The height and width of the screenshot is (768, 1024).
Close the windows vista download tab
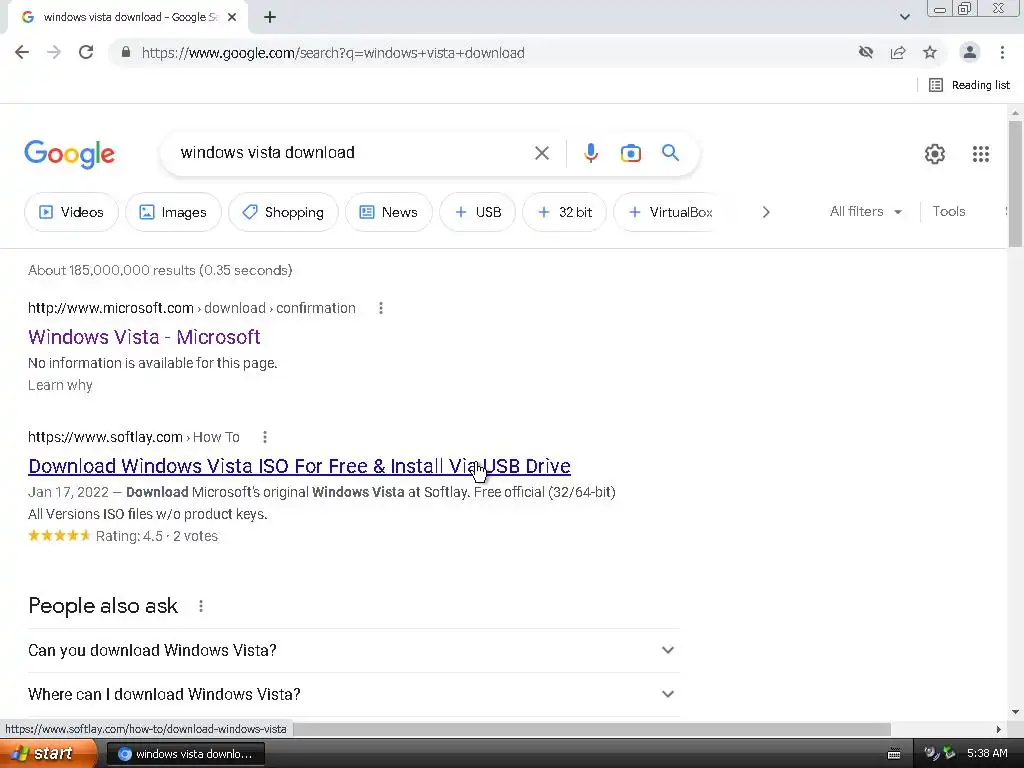[232, 18]
